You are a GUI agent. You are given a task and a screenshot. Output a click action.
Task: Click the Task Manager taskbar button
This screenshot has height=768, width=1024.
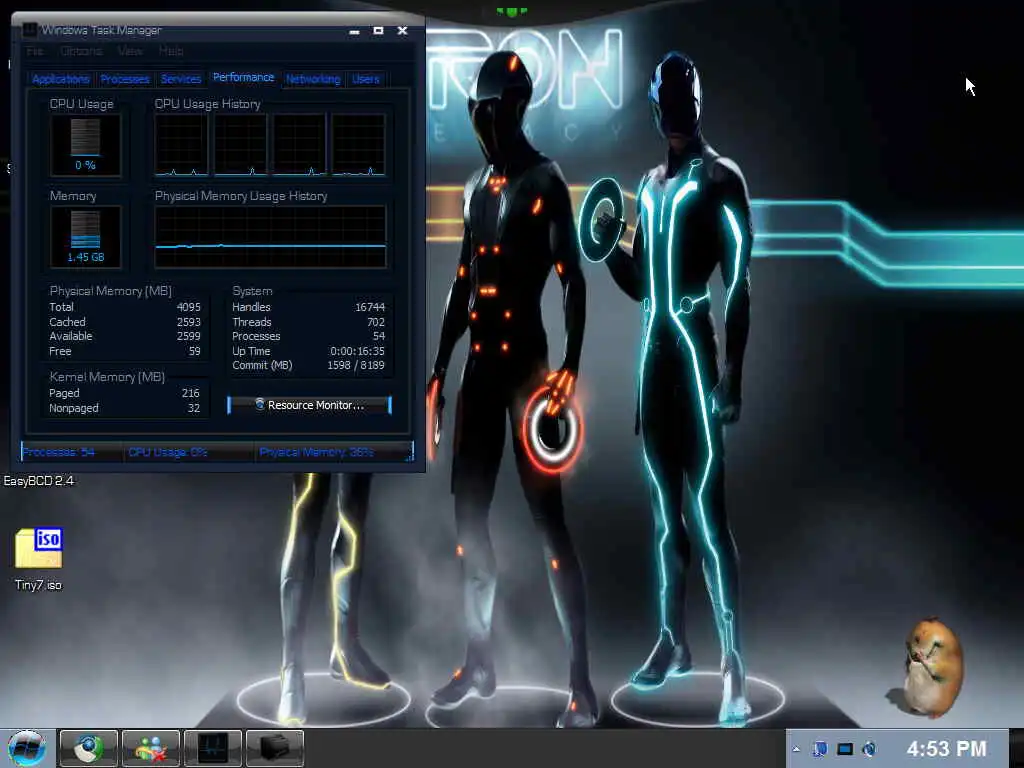(213, 748)
